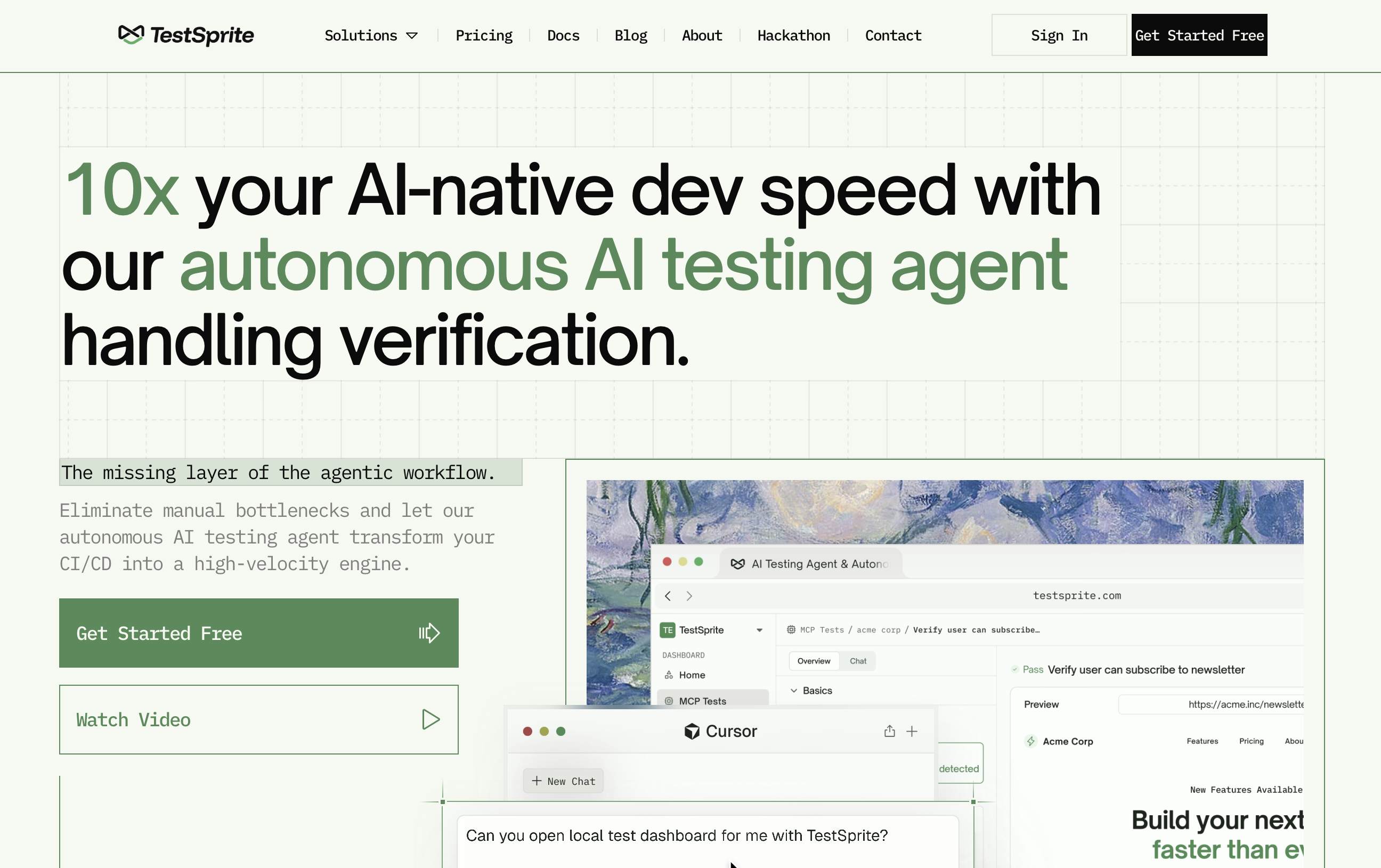1381x868 pixels.
Task: Select the AI Testing Agent browser tab
Action: [x=810, y=563]
